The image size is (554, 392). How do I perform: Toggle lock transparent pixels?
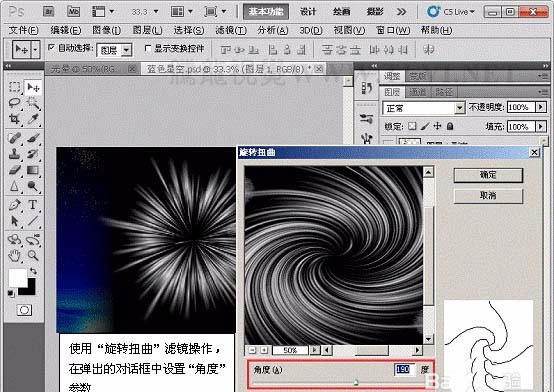(x=412, y=126)
